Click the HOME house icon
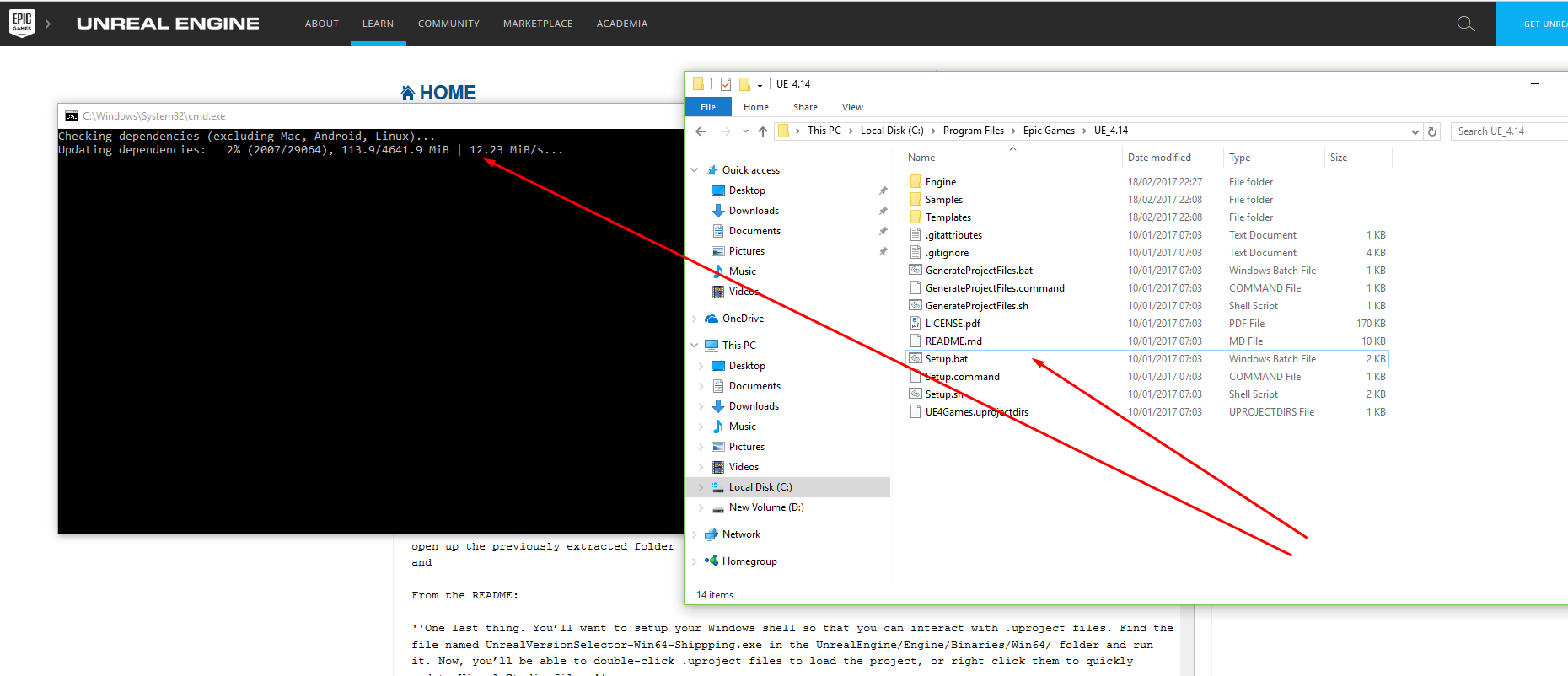 [408, 93]
